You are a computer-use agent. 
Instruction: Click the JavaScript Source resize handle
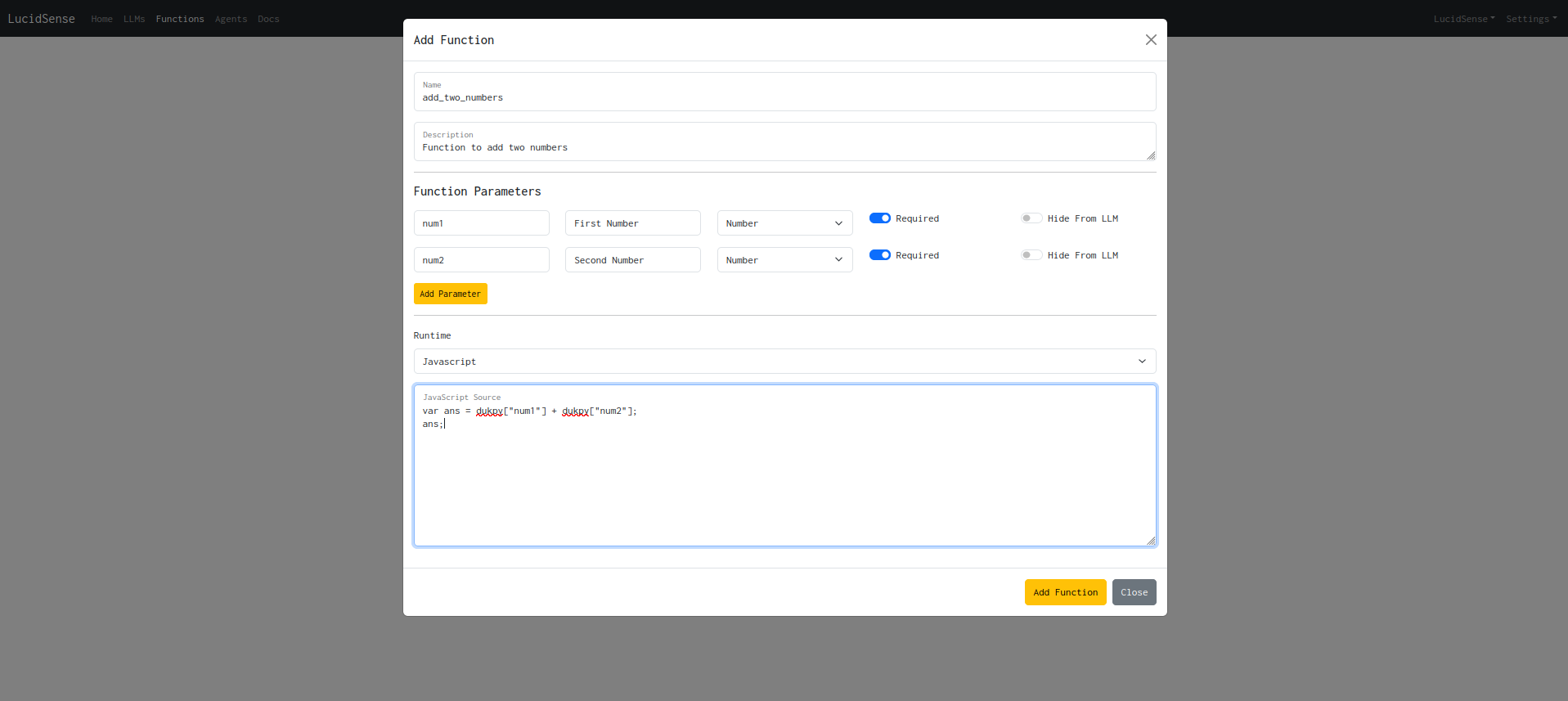click(x=1150, y=541)
